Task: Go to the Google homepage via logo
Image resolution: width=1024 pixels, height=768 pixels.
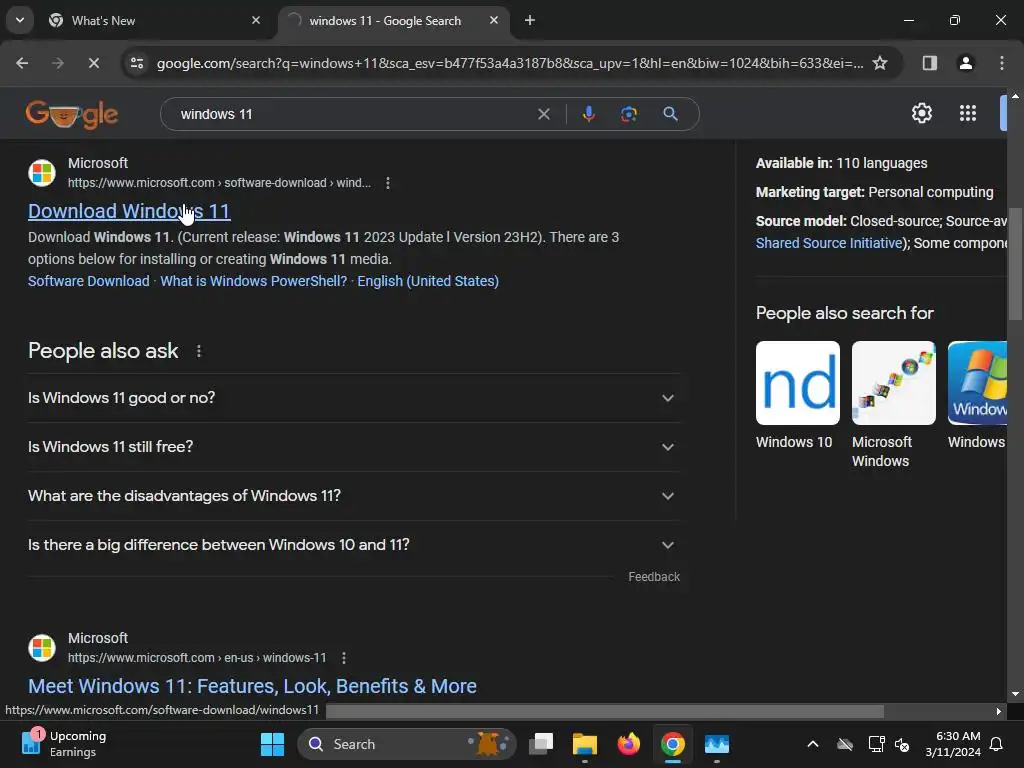Action: [x=72, y=114]
